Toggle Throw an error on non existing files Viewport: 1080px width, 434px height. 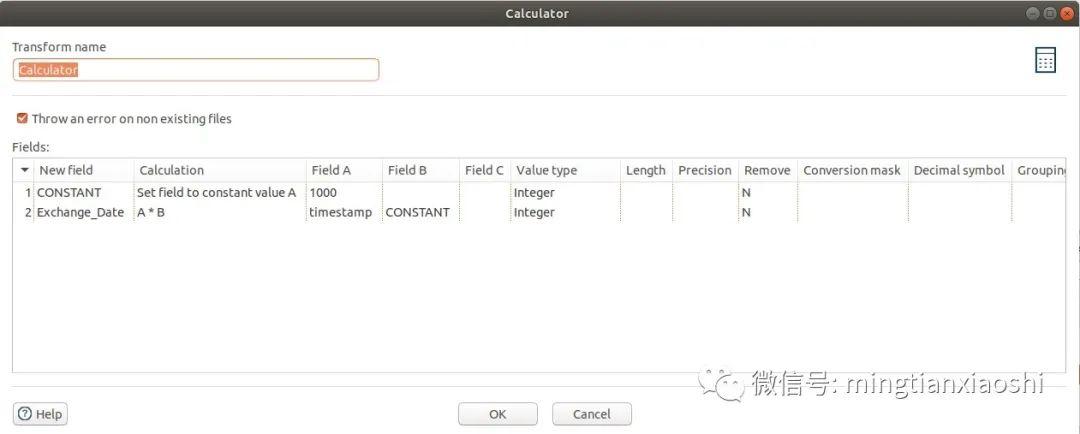[x=22, y=118]
